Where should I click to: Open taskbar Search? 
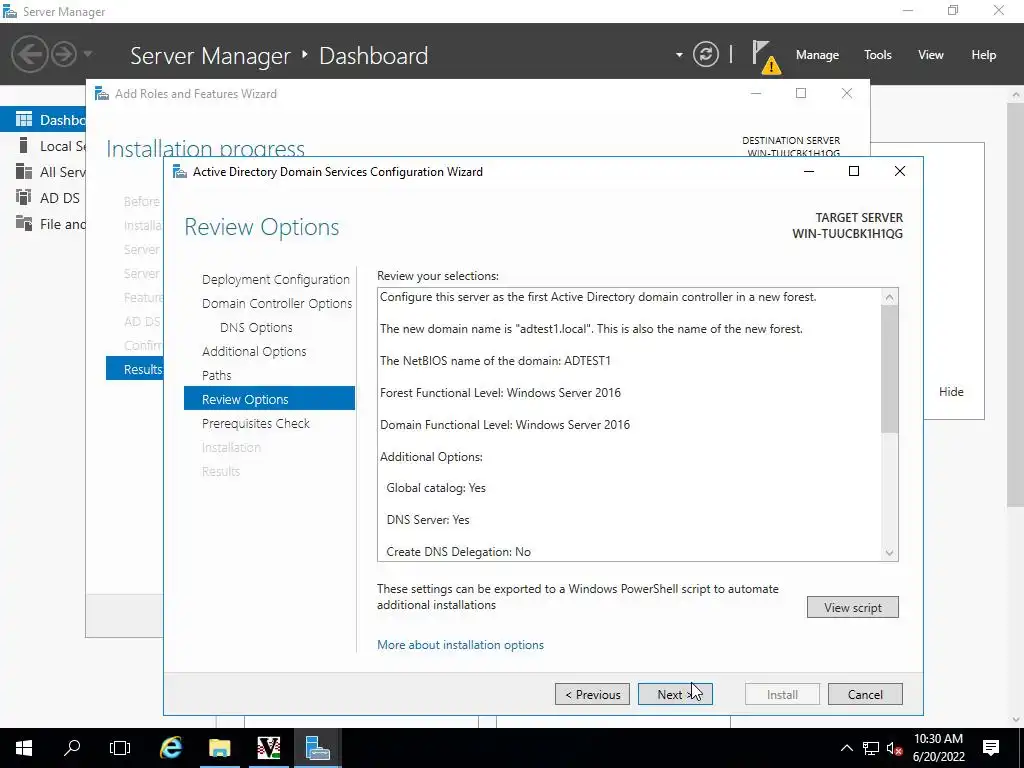72,748
